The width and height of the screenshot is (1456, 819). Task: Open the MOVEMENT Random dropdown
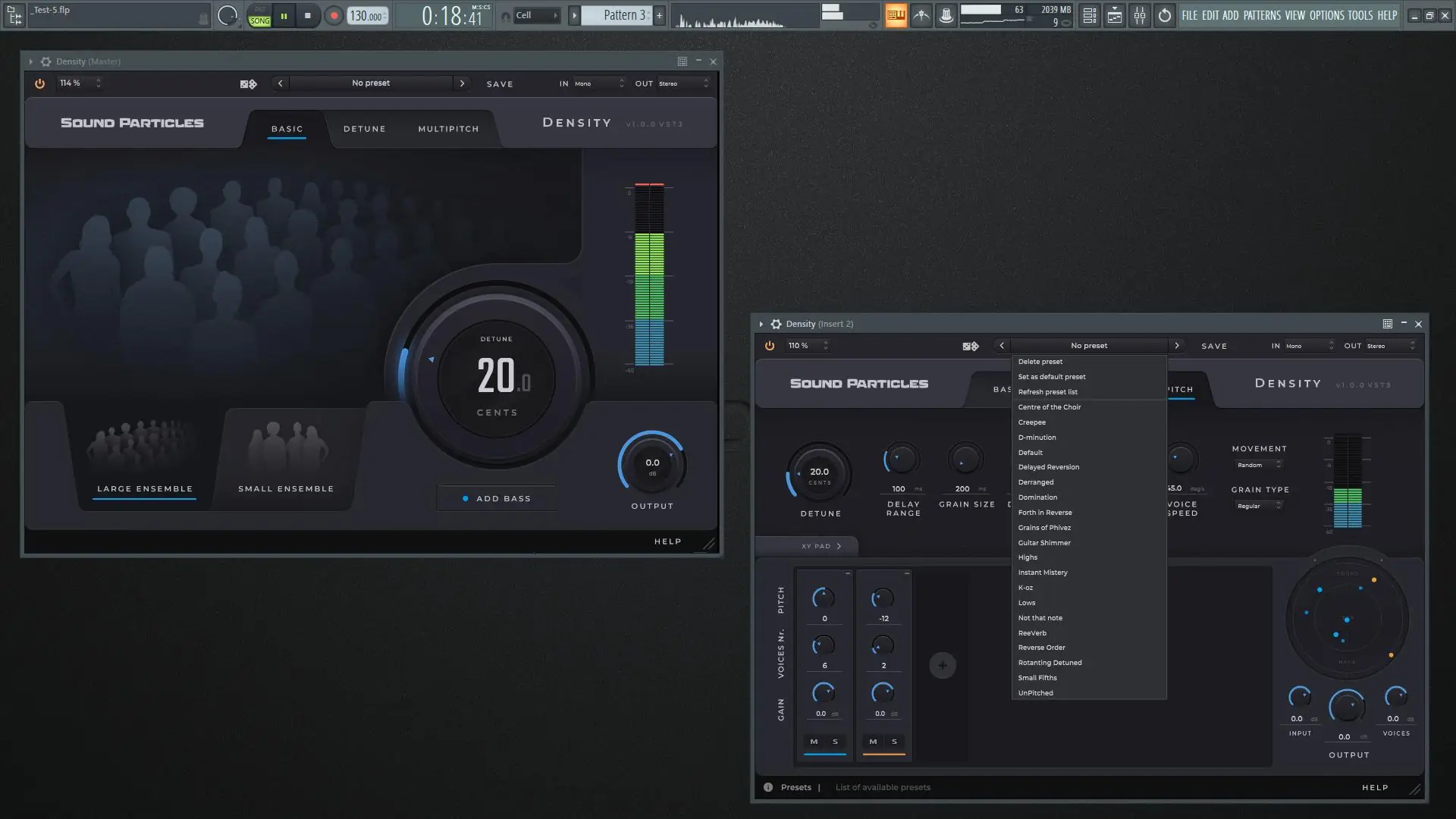click(x=1259, y=465)
